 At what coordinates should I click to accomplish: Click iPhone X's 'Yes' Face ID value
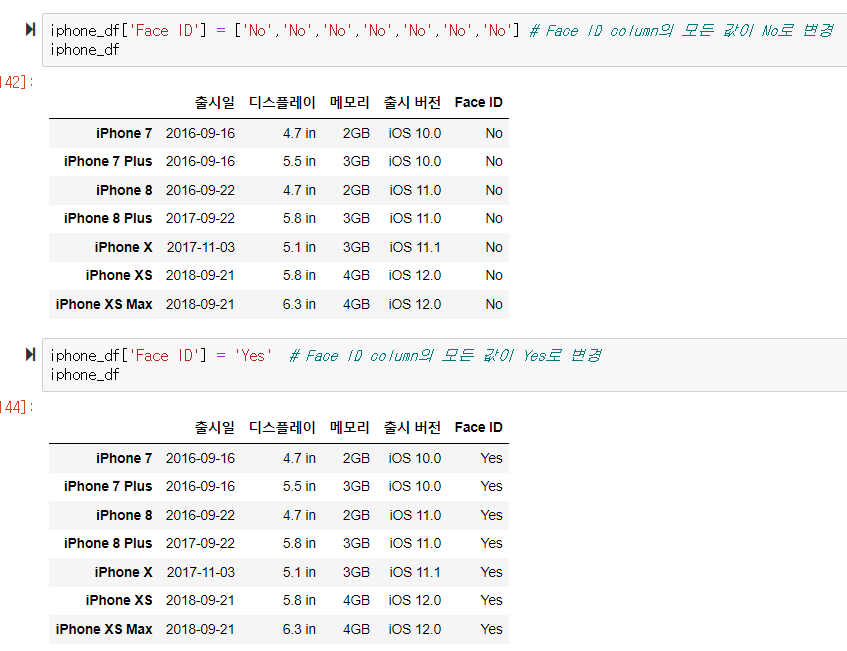pos(492,572)
